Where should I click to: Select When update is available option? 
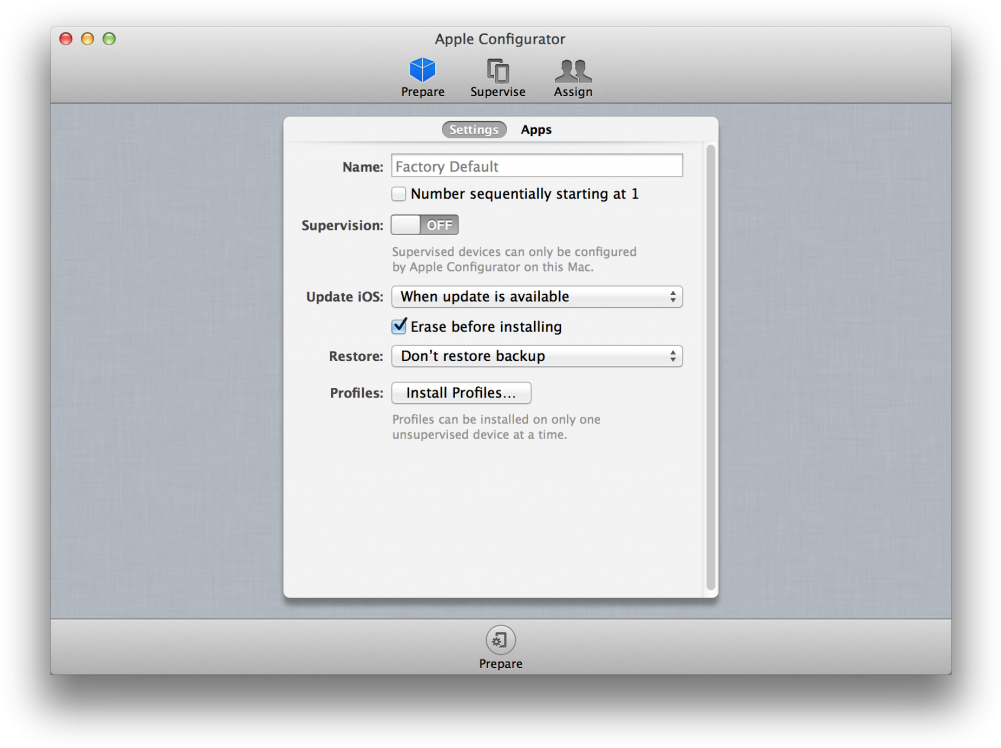coord(536,296)
